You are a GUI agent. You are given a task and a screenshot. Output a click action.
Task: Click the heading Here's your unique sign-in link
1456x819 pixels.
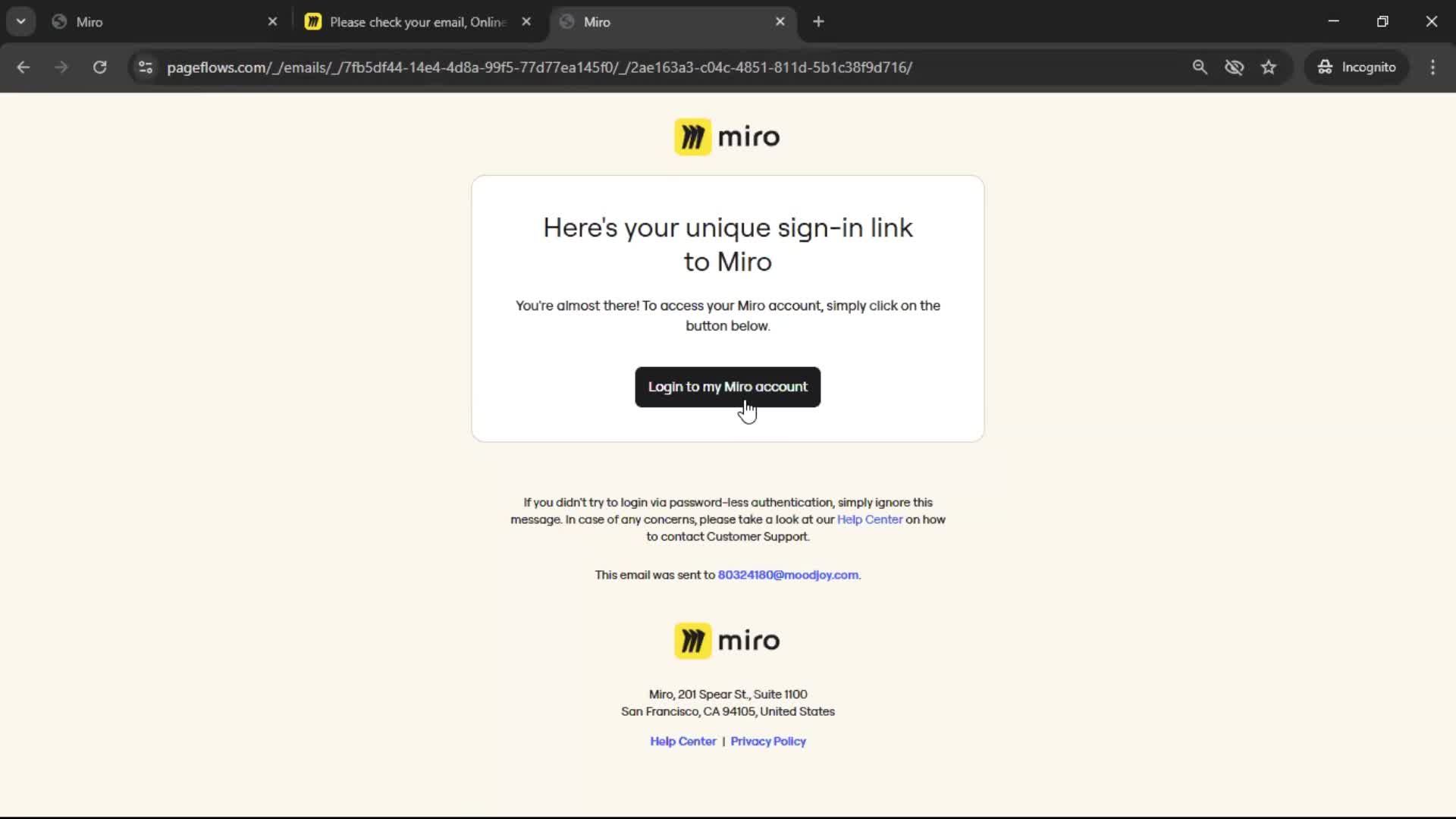727,244
